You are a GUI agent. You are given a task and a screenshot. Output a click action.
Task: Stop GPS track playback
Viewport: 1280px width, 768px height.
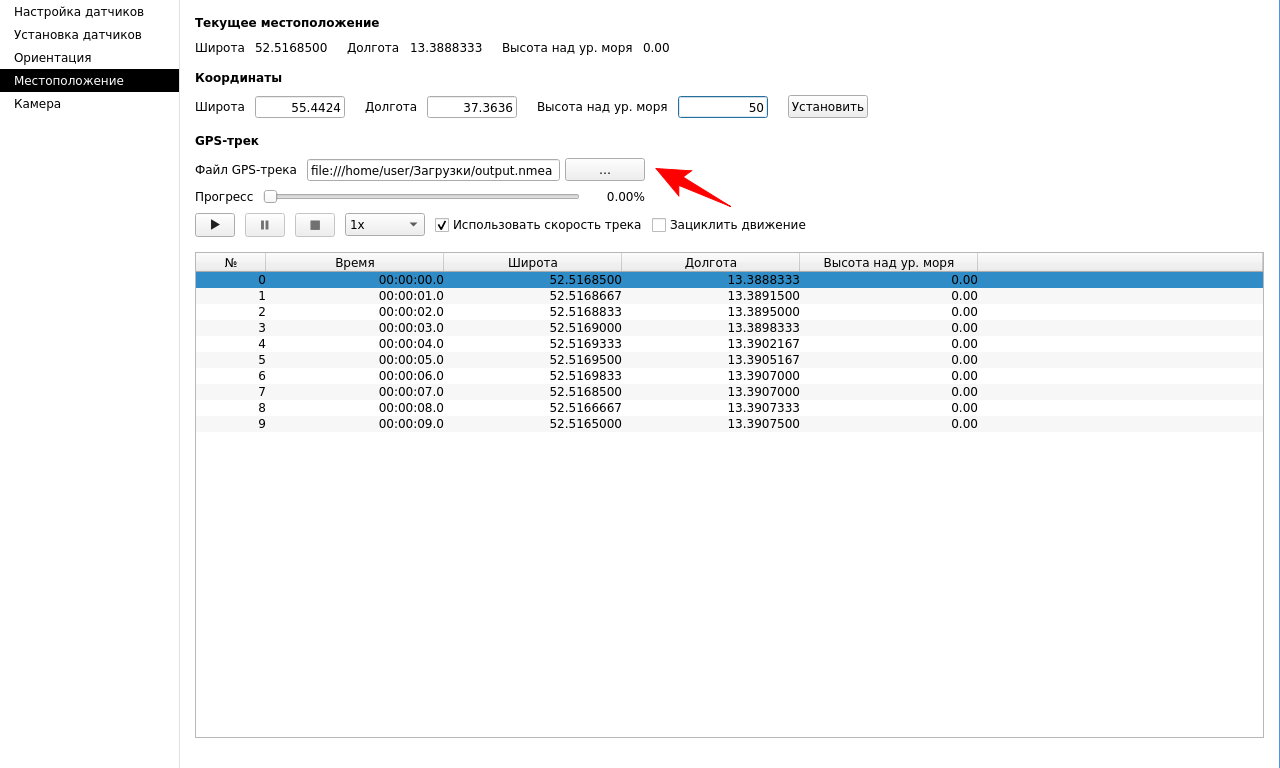coord(315,225)
